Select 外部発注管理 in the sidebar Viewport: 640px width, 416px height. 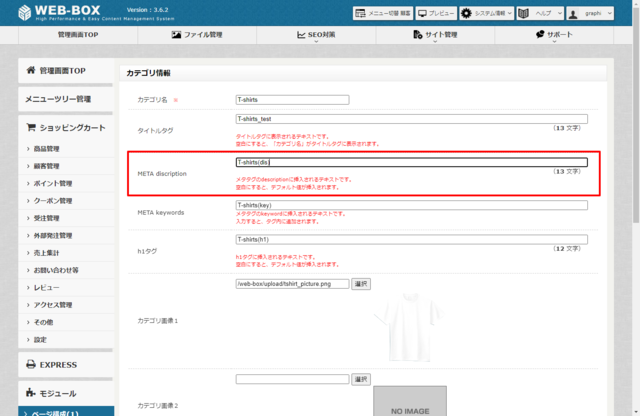(x=66, y=236)
